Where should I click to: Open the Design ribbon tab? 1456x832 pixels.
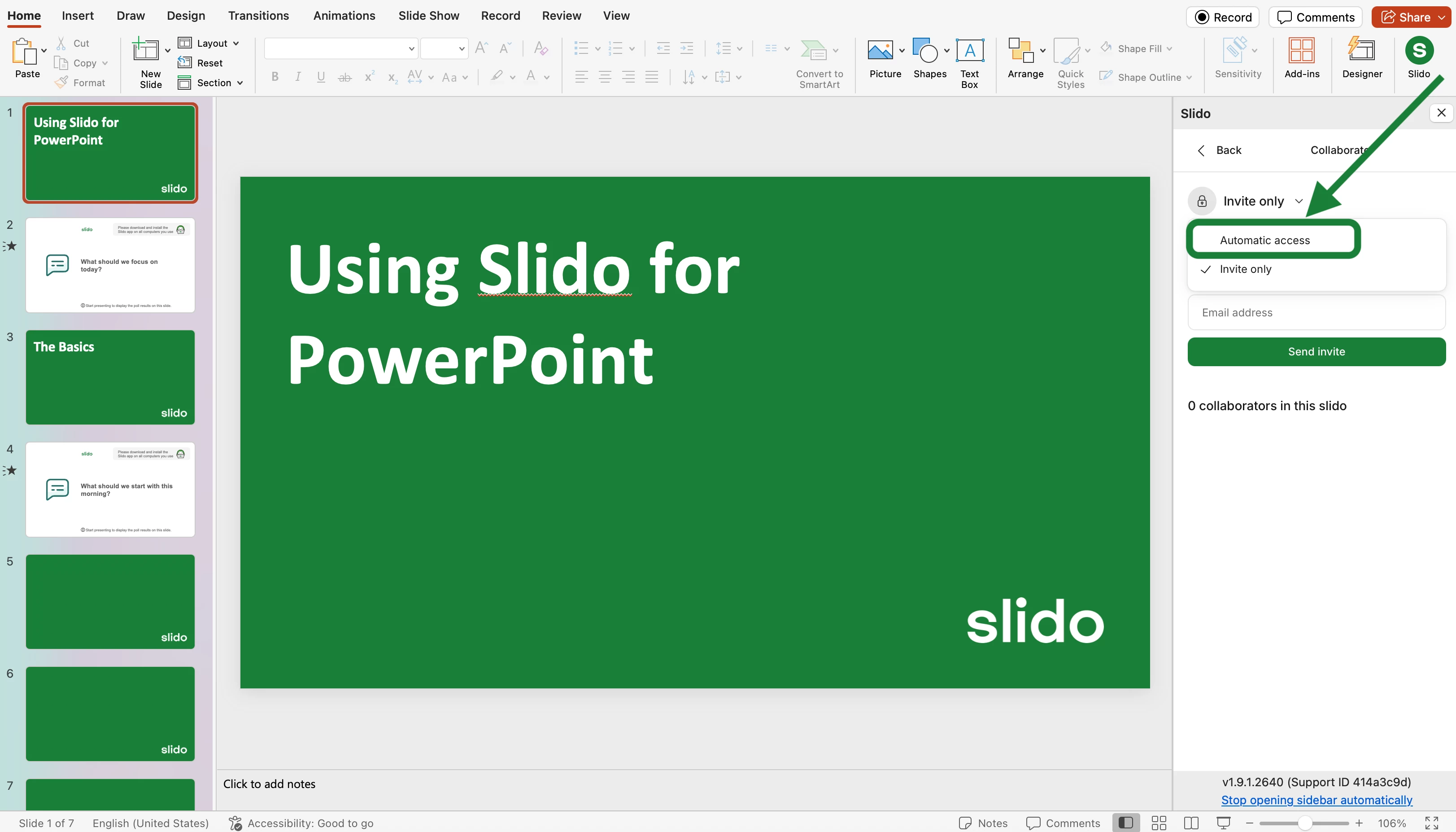186,16
